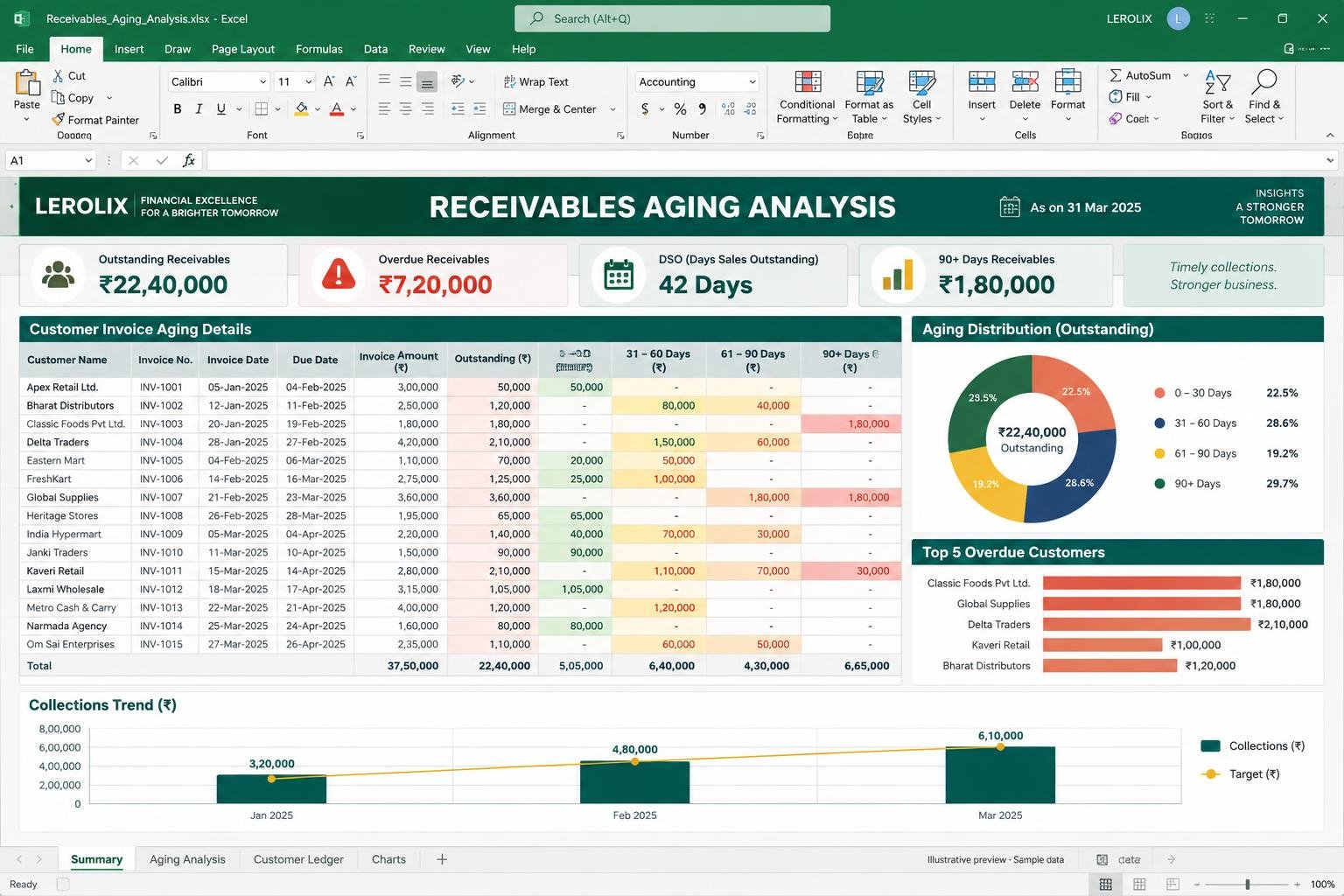Open Sort & Filter options
This screenshot has width=1344, height=896.
point(1217,97)
